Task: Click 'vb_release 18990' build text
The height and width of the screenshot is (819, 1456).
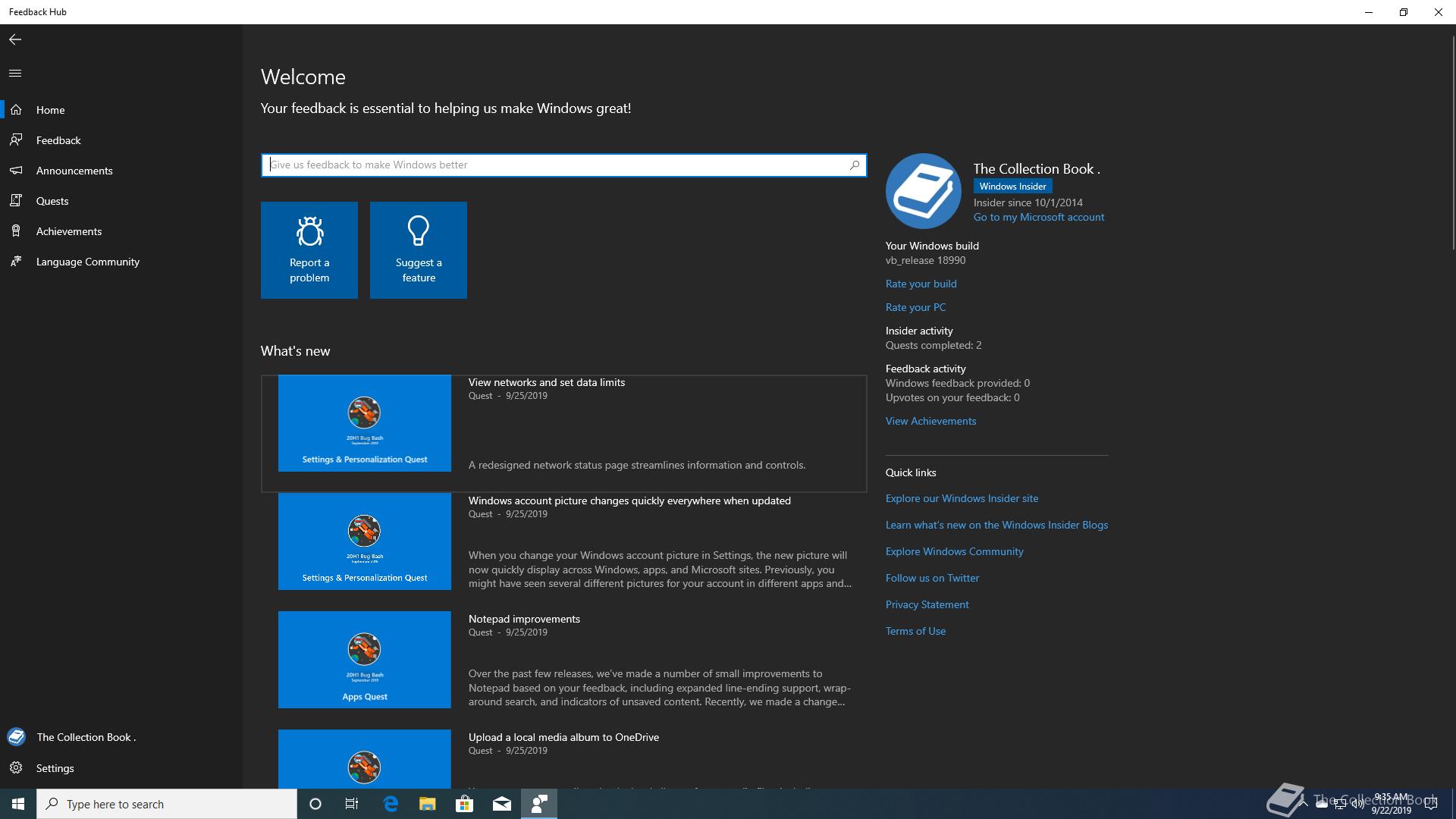Action: [x=925, y=260]
